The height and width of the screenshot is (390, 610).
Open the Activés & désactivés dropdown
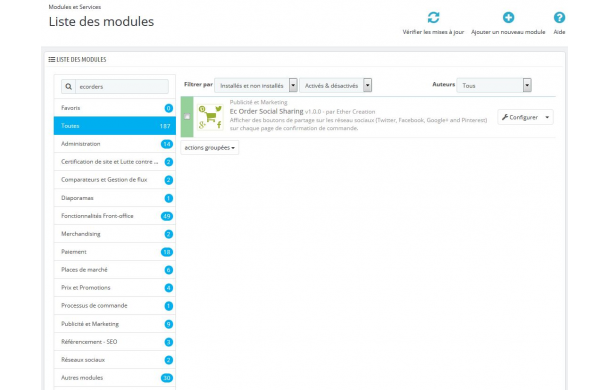point(335,85)
